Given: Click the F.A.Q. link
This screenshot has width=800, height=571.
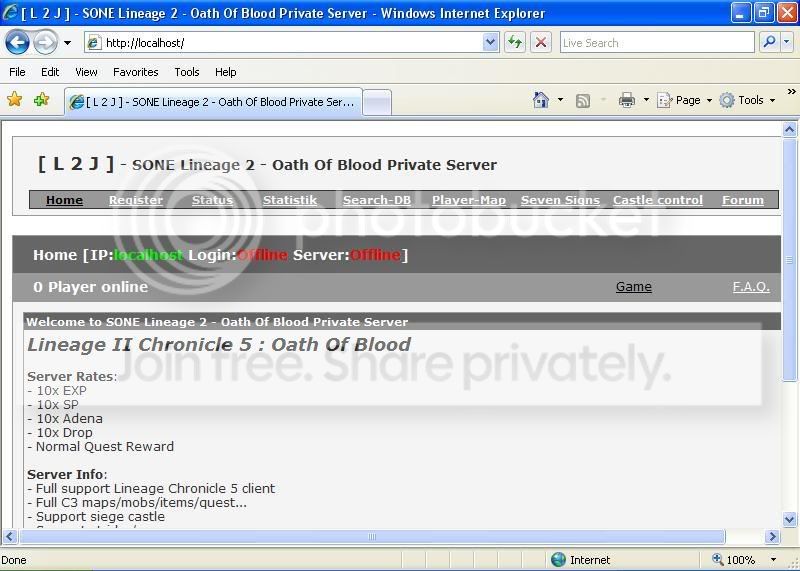Looking at the screenshot, I should (751, 287).
